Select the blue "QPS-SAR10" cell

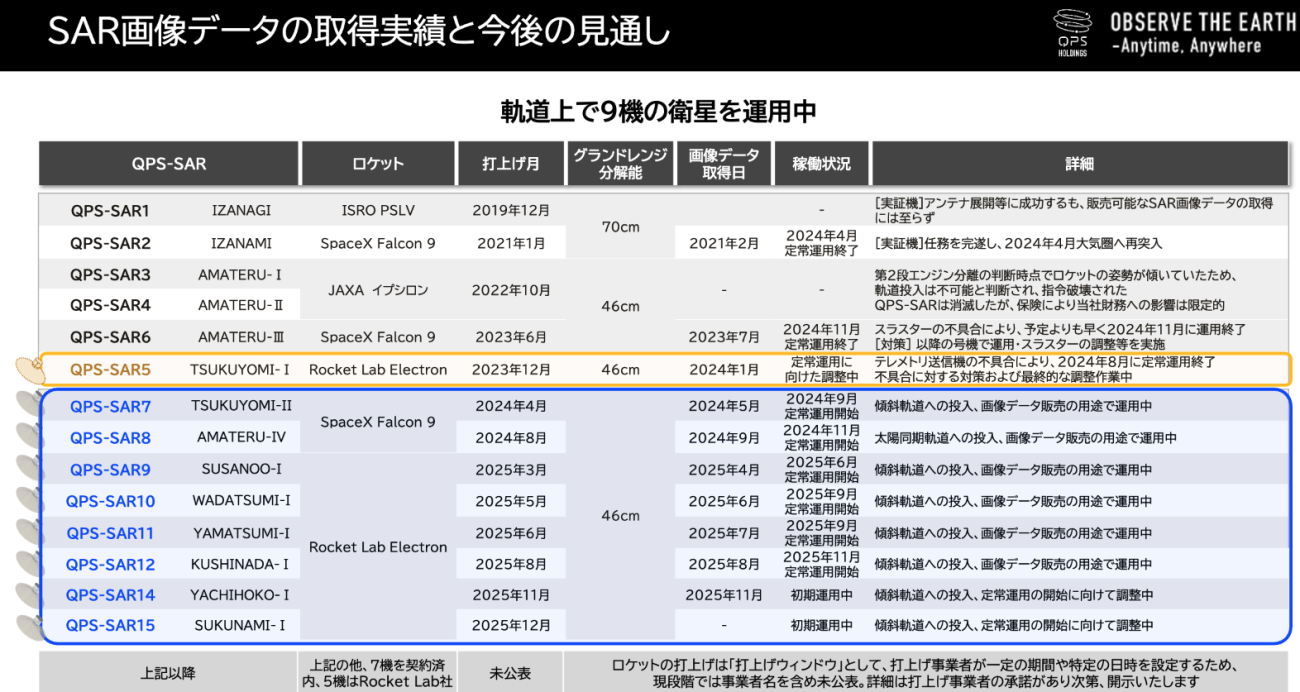tap(110, 501)
